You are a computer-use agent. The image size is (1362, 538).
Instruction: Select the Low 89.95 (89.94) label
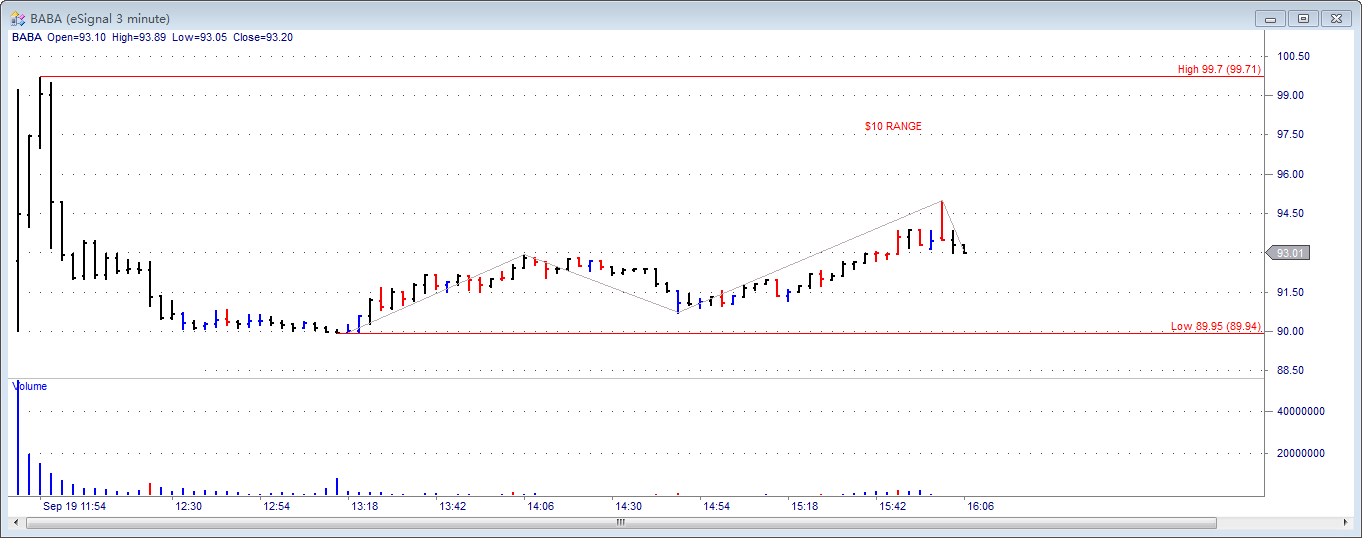tap(1216, 326)
